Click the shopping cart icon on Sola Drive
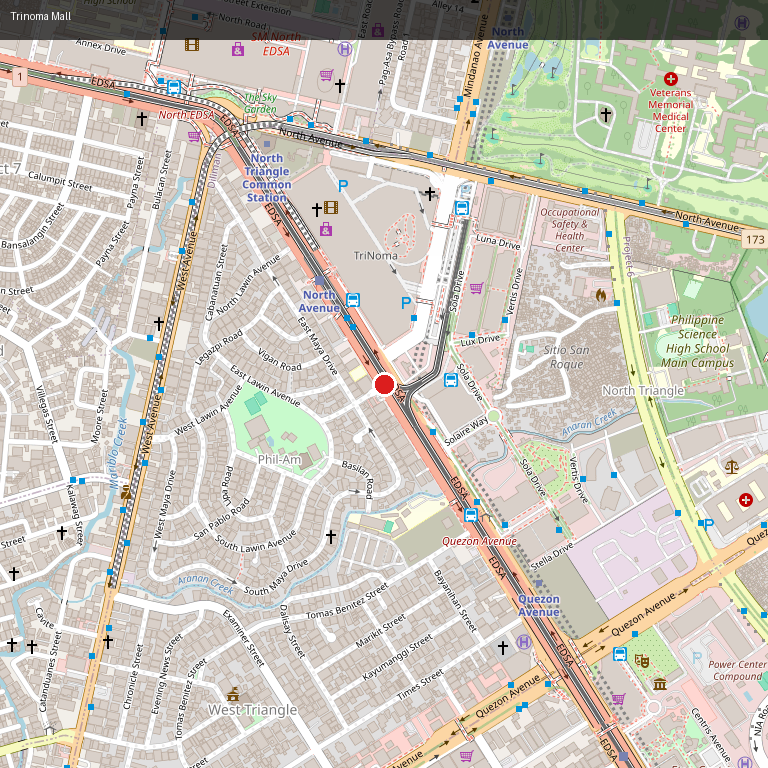Image resolution: width=768 pixels, height=768 pixels. click(477, 288)
